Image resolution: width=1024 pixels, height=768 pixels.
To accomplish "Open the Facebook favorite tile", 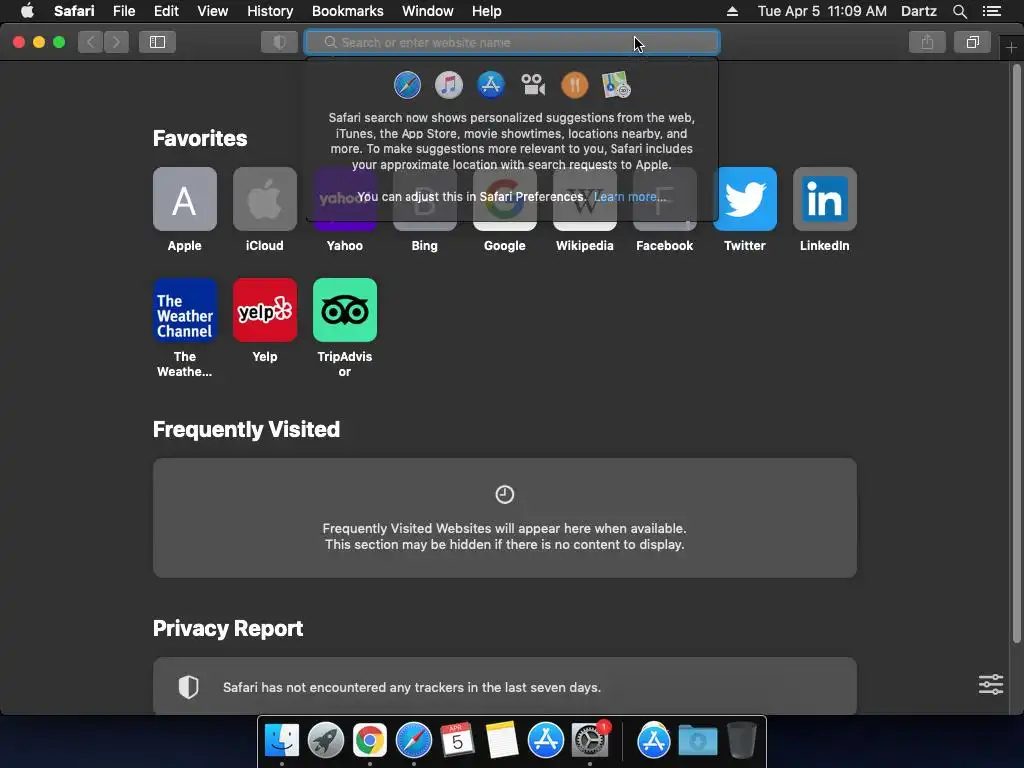I will tap(665, 199).
